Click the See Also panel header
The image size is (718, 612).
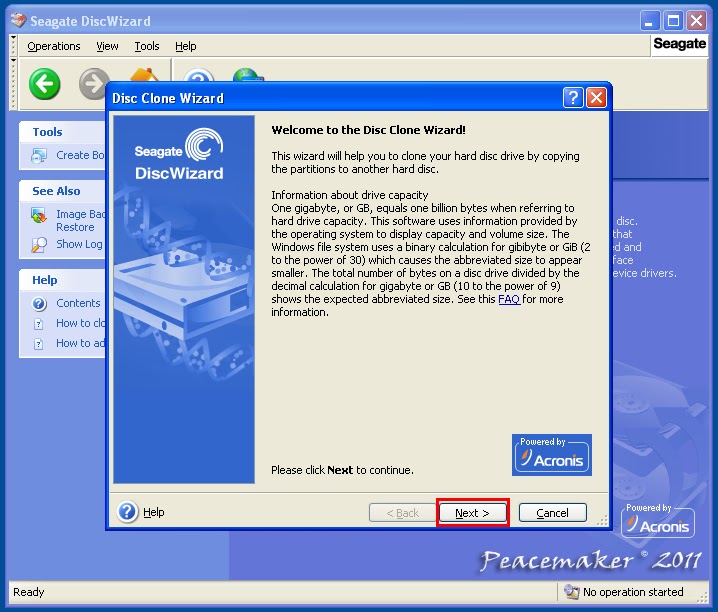click(62, 191)
